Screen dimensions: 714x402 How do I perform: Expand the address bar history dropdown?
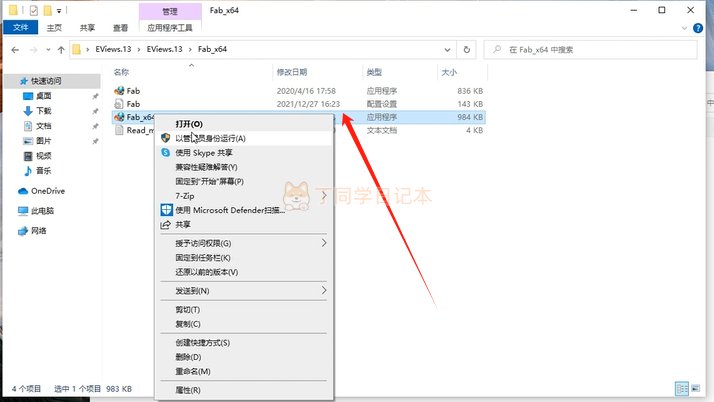447,50
